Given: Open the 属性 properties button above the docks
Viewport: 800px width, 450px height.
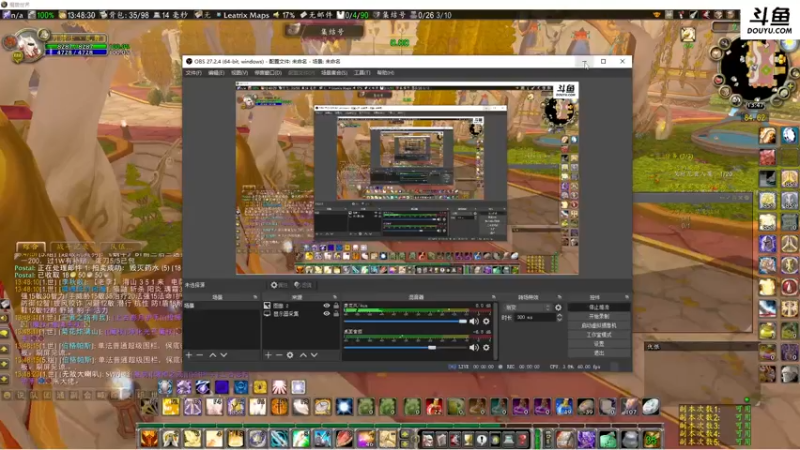Looking at the screenshot, I should point(279,285).
